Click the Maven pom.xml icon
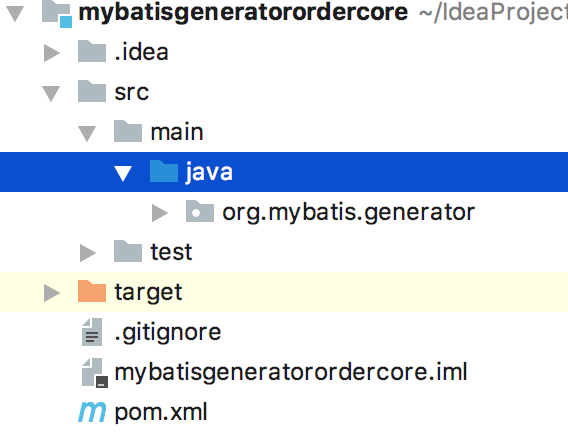 coord(92,412)
